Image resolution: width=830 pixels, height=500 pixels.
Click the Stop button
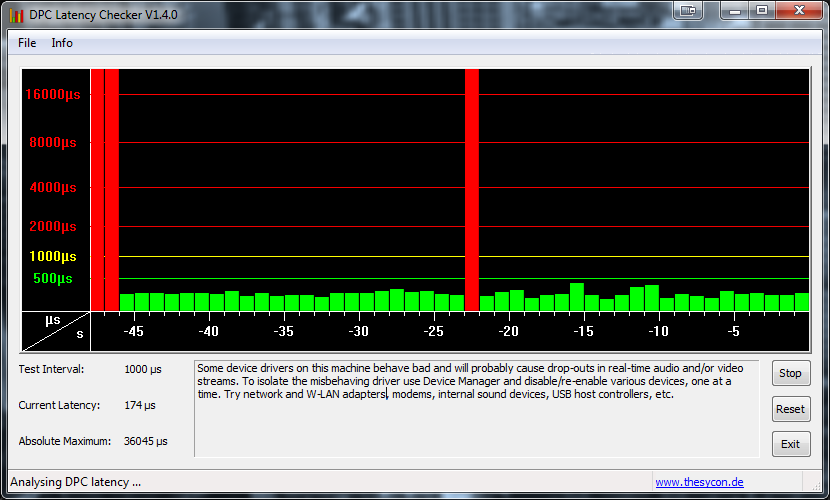tap(790, 374)
